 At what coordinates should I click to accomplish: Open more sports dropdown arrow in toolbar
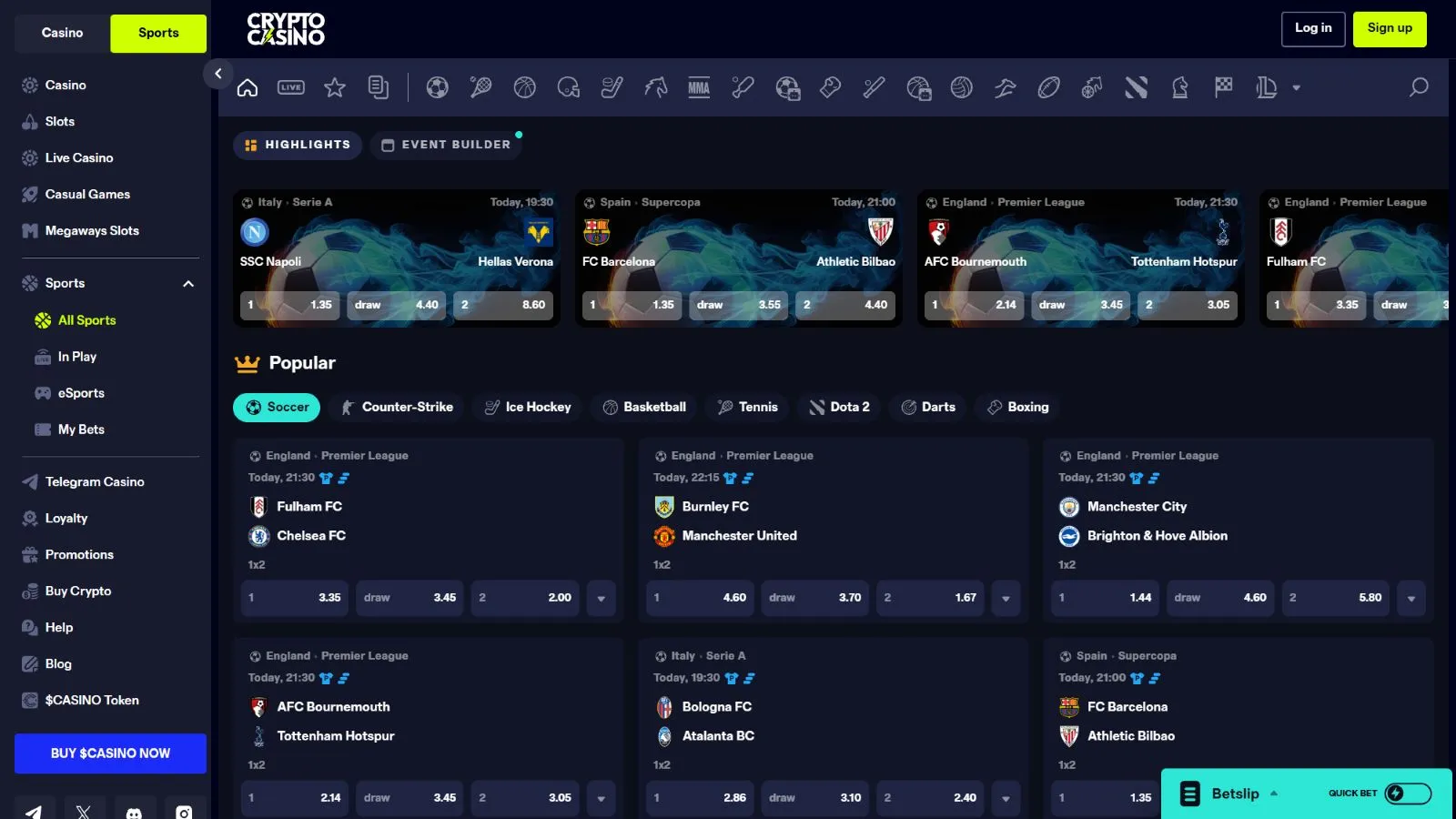pos(1296,88)
